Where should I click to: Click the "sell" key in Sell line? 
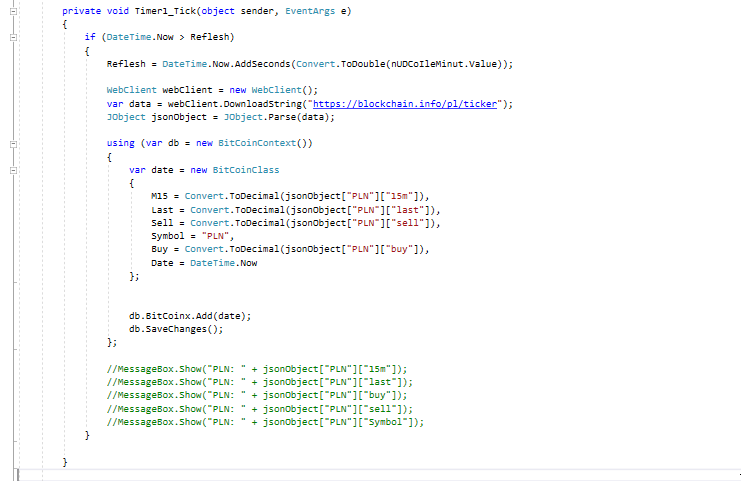click(408, 223)
